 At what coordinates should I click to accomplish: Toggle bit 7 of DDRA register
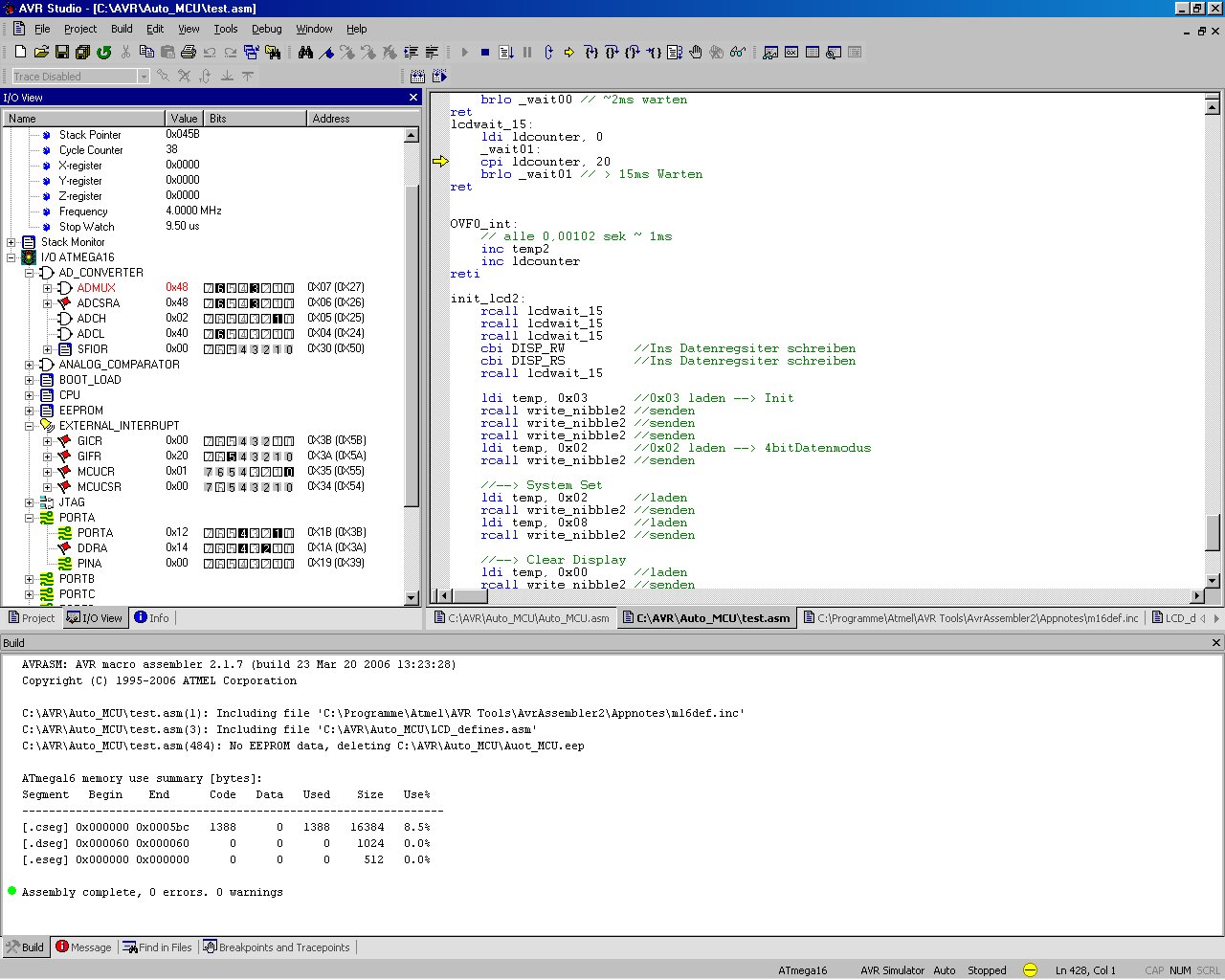(x=209, y=548)
